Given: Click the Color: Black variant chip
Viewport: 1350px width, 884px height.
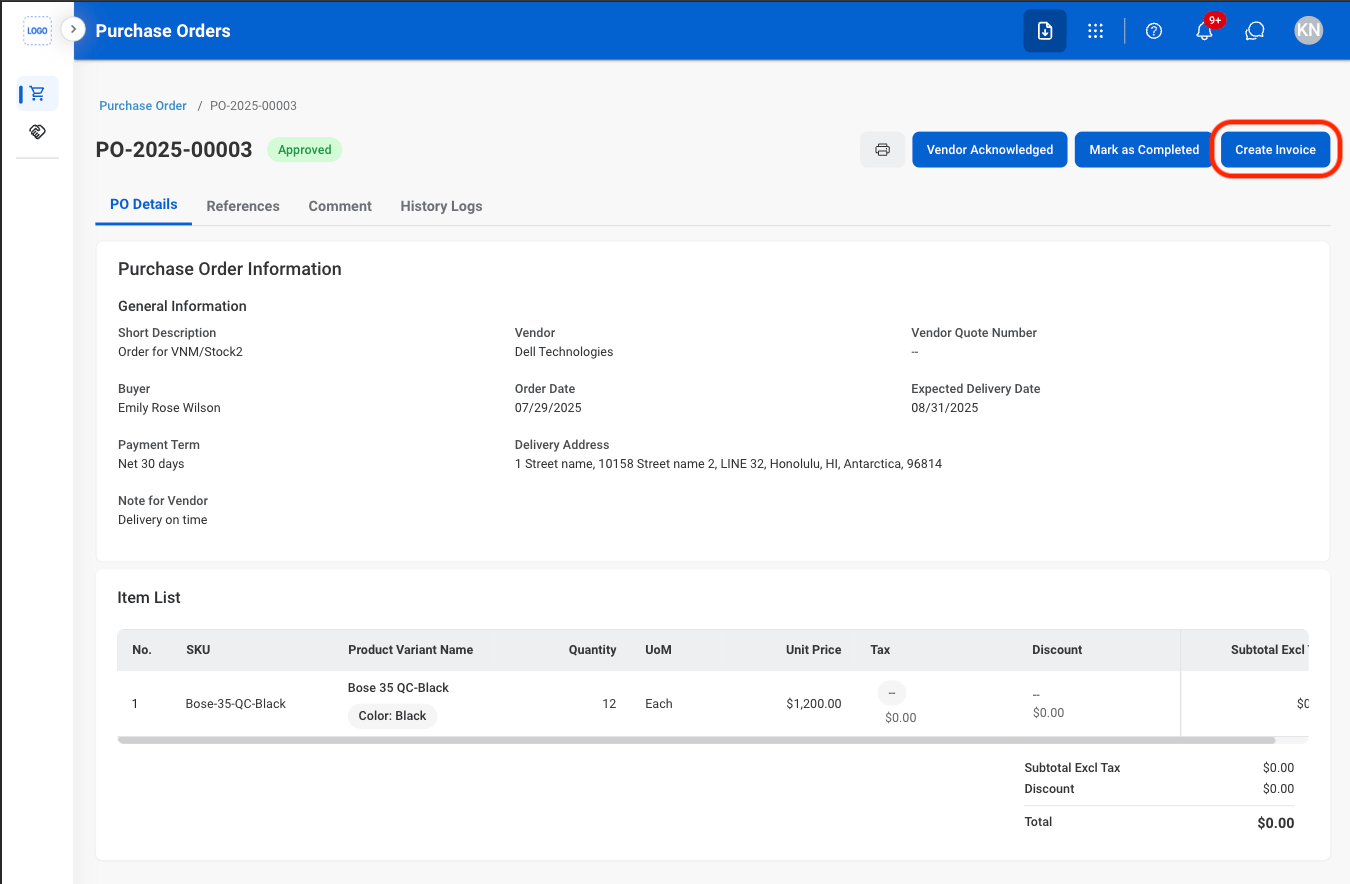Looking at the screenshot, I should (x=393, y=716).
